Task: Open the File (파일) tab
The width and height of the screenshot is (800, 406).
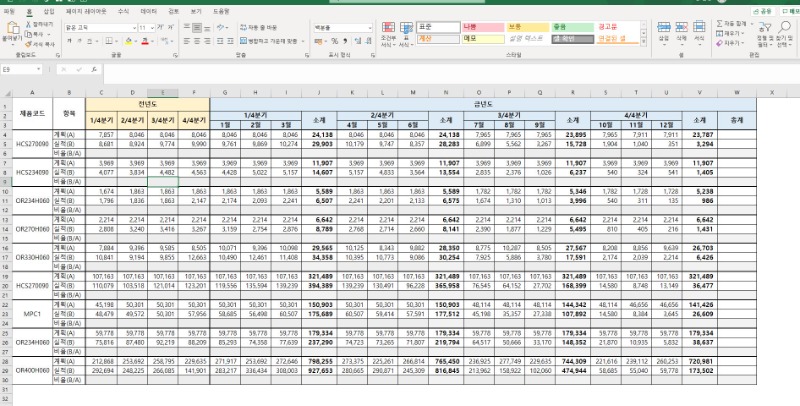Action: pyautogui.click(x=9, y=11)
